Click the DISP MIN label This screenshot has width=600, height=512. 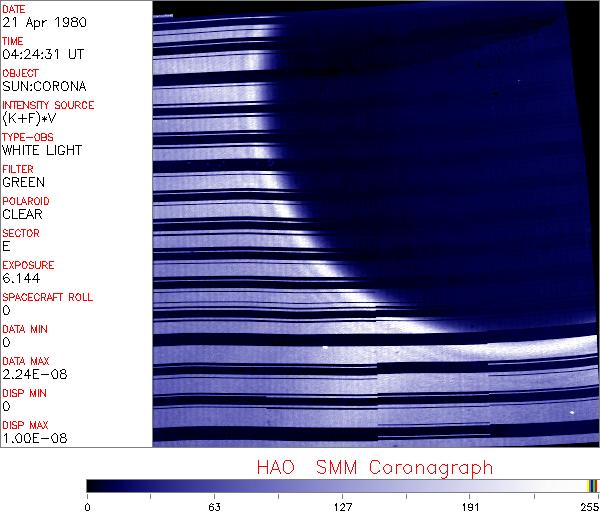[x=24, y=393]
